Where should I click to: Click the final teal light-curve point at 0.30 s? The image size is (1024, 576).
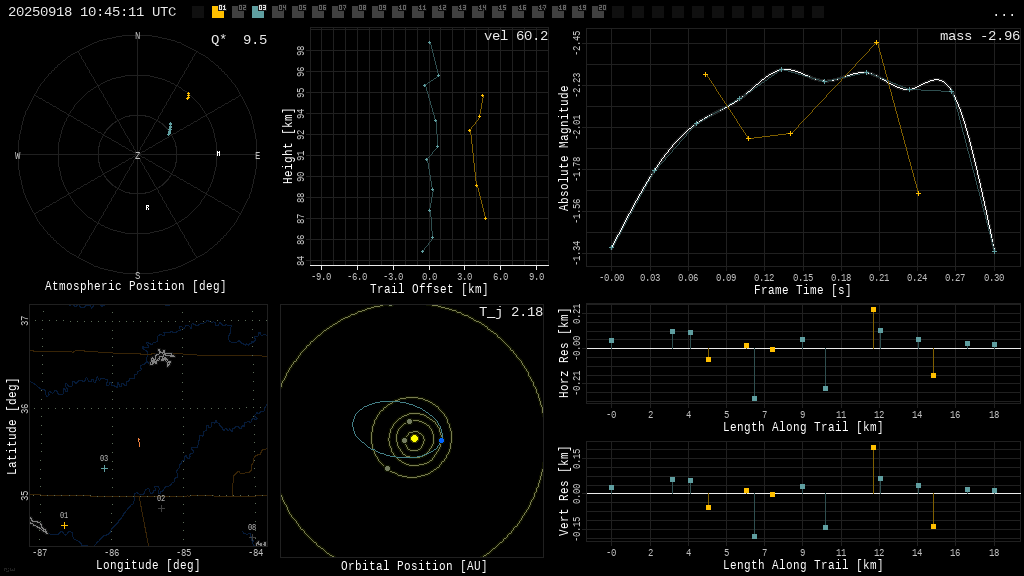[x=994, y=251]
